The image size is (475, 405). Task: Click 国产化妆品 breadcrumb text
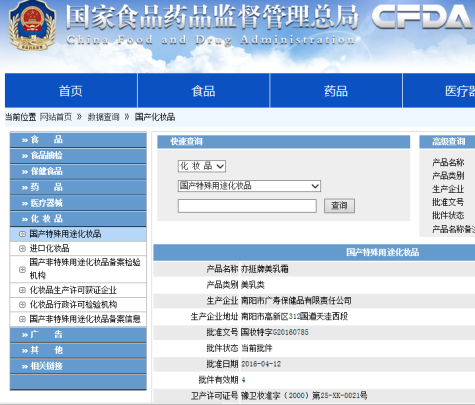click(x=155, y=117)
